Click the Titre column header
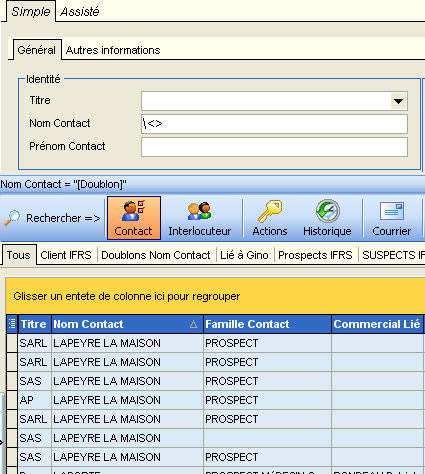This screenshot has height=474, width=425. pyautogui.click(x=35, y=324)
